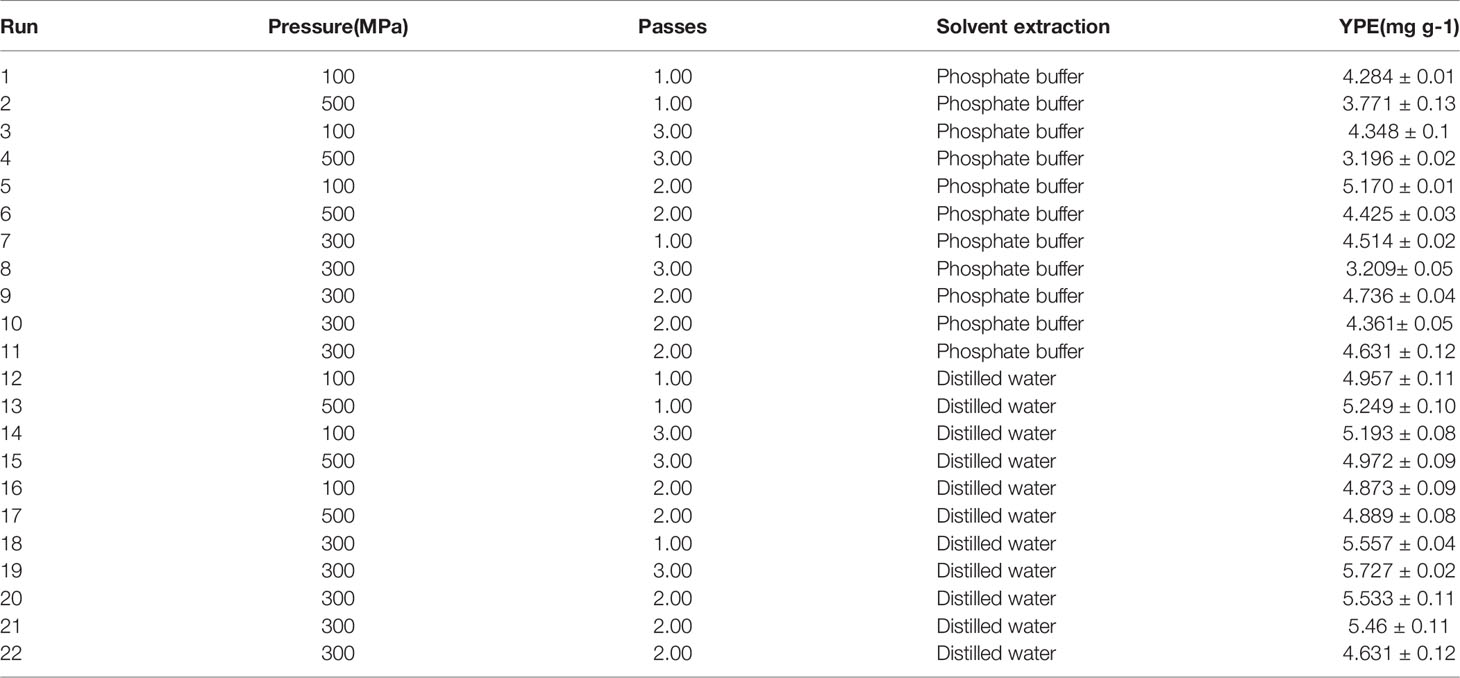Click Phosphate buffer in run 11 row
The height and width of the screenshot is (678, 1460).
(x=1010, y=351)
